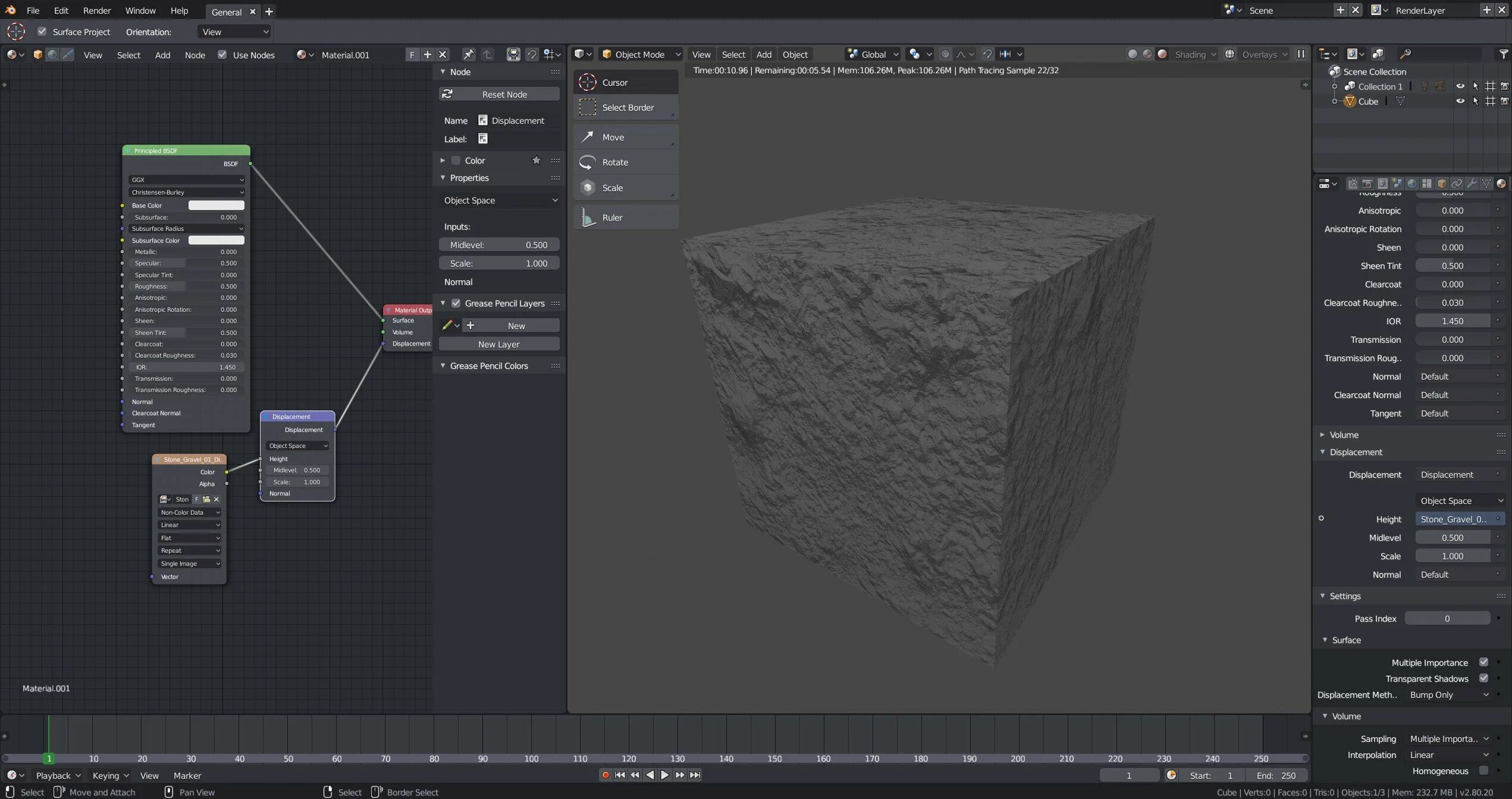Open the Displacement Method dropdown
This screenshot has width=1512, height=799.
(x=1448, y=695)
